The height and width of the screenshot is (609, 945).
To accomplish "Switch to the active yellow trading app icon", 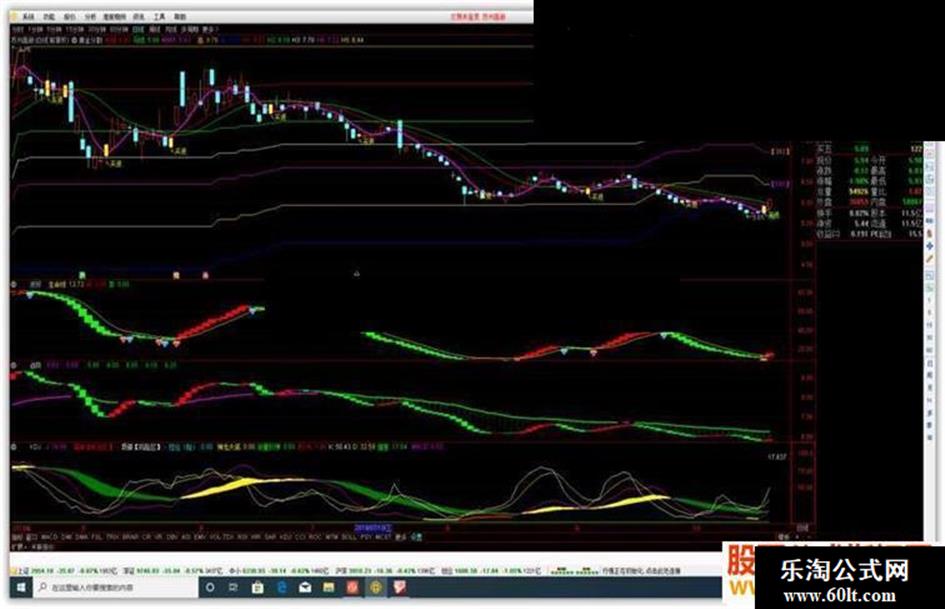I will (x=376, y=587).
